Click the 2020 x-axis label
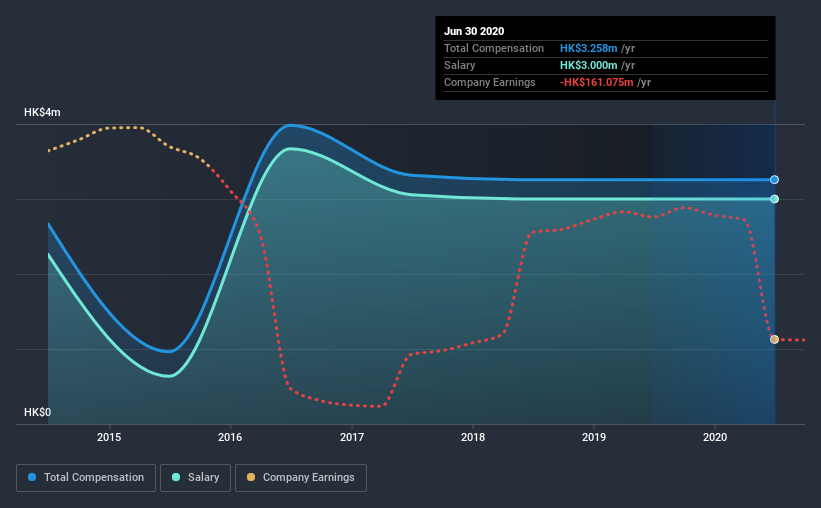This screenshot has width=821, height=508. tap(715, 437)
